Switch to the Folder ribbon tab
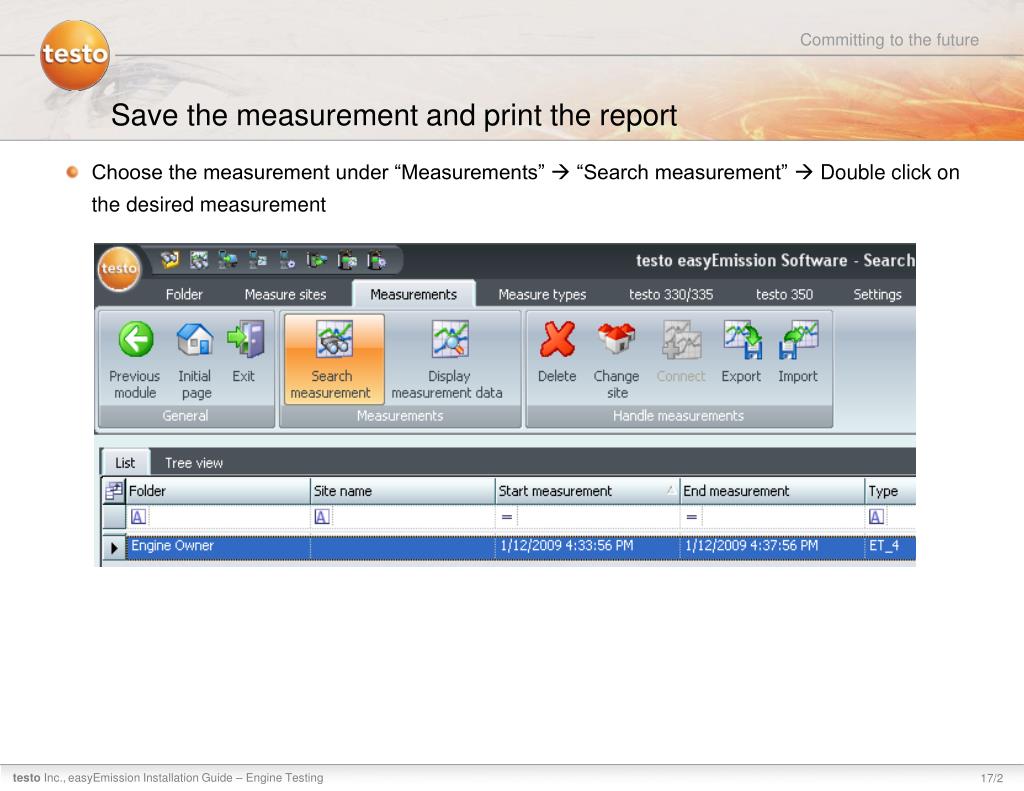The image size is (1024, 791). (x=184, y=295)
